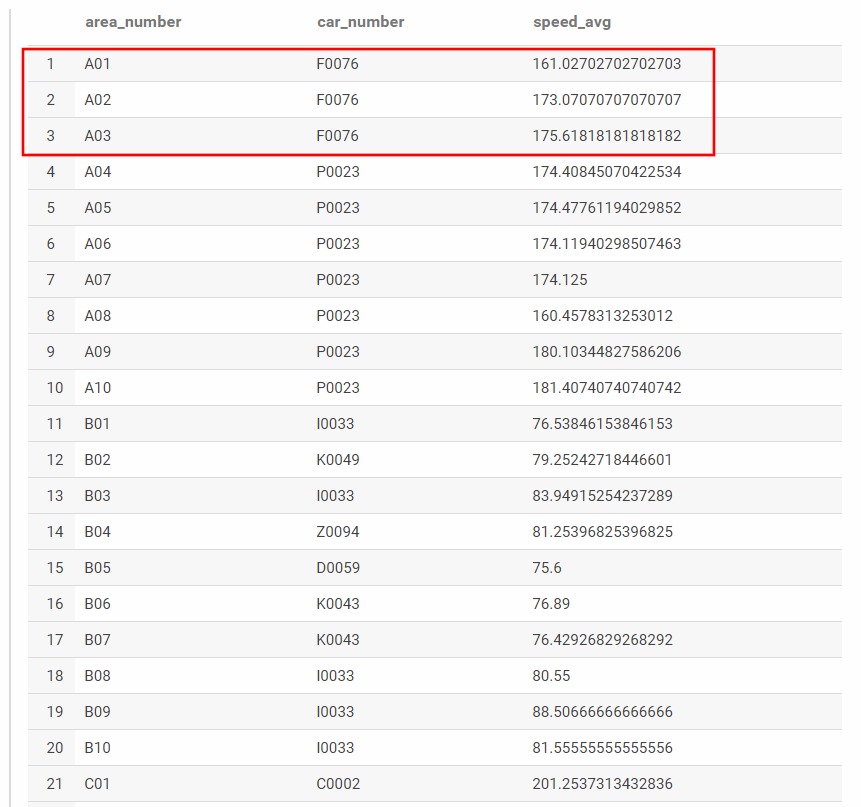Click car number I0033 in row B01
Screen dimensions: 861x807
[x=335, y=424]
